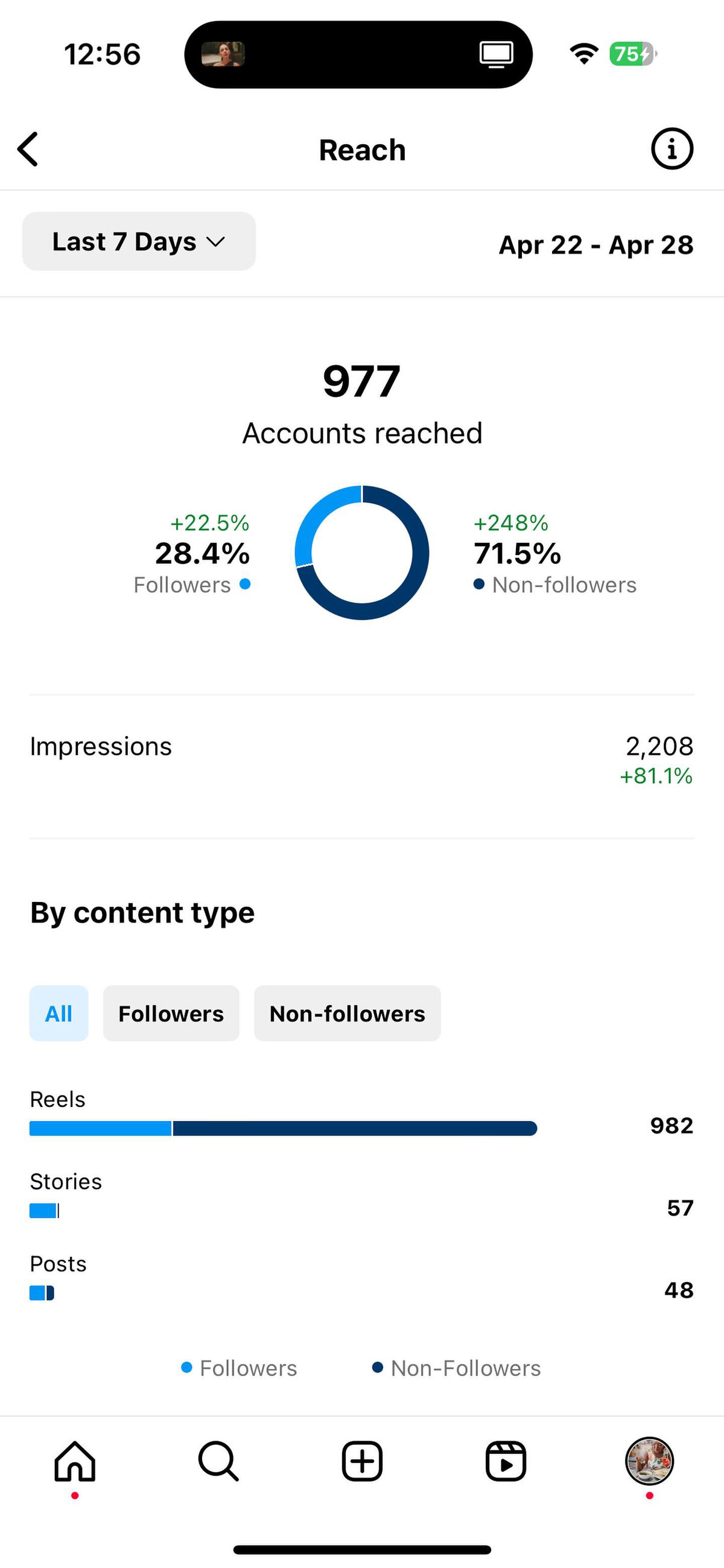Tap the Posts content row
Image resolution: width=724 pixels, height=1568 pixels.
tap(361, 1278)
